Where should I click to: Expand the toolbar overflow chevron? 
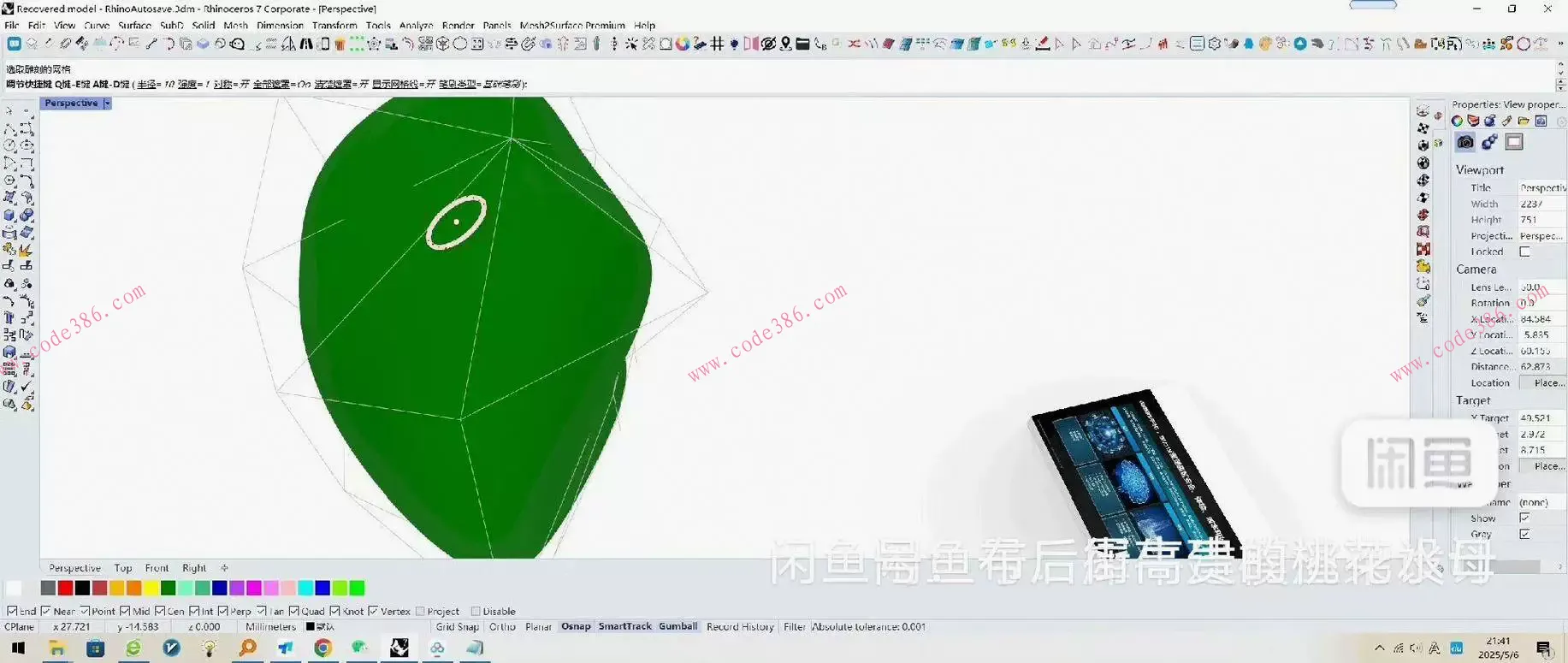pos(1560,44)
